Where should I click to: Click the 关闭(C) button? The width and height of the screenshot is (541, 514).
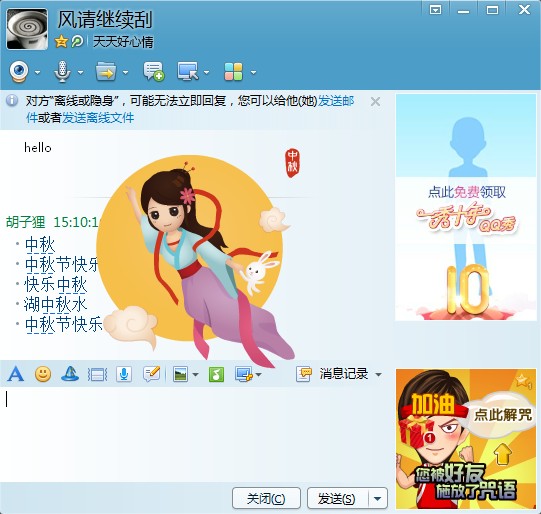pos(266,498)
